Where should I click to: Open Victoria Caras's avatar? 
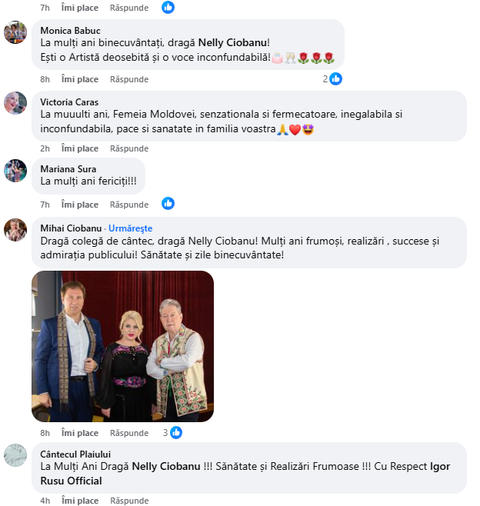15,103
